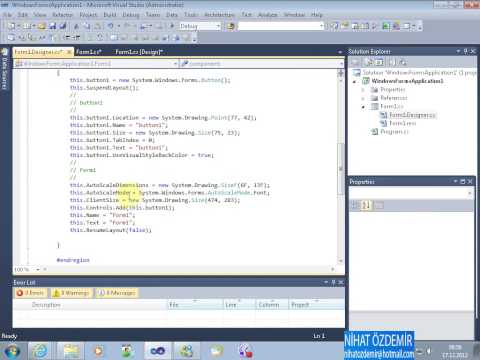Switch to Form1.cs [Design]* tab

(139, 52)
